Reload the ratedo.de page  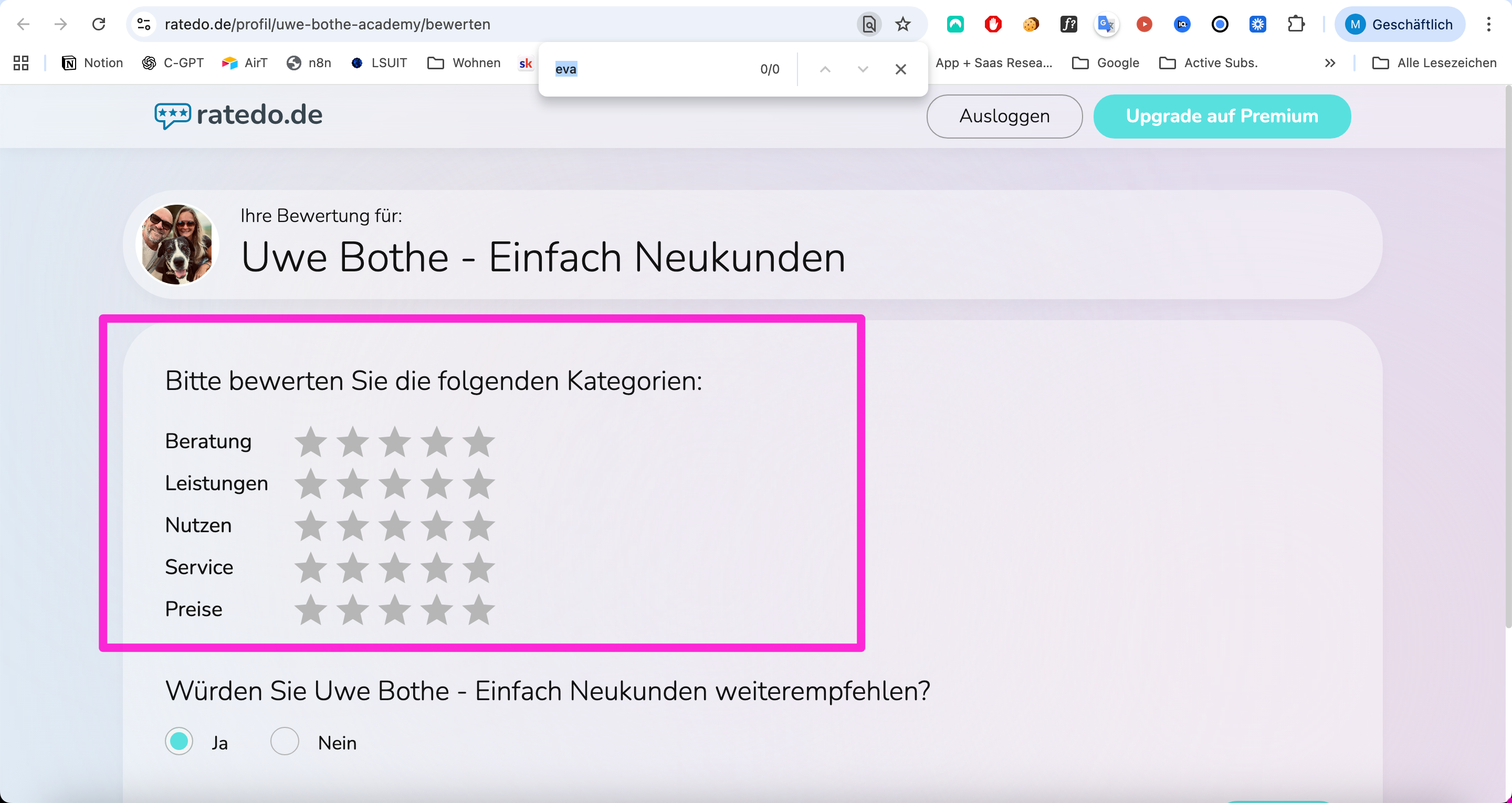click(x=99, y=24)
